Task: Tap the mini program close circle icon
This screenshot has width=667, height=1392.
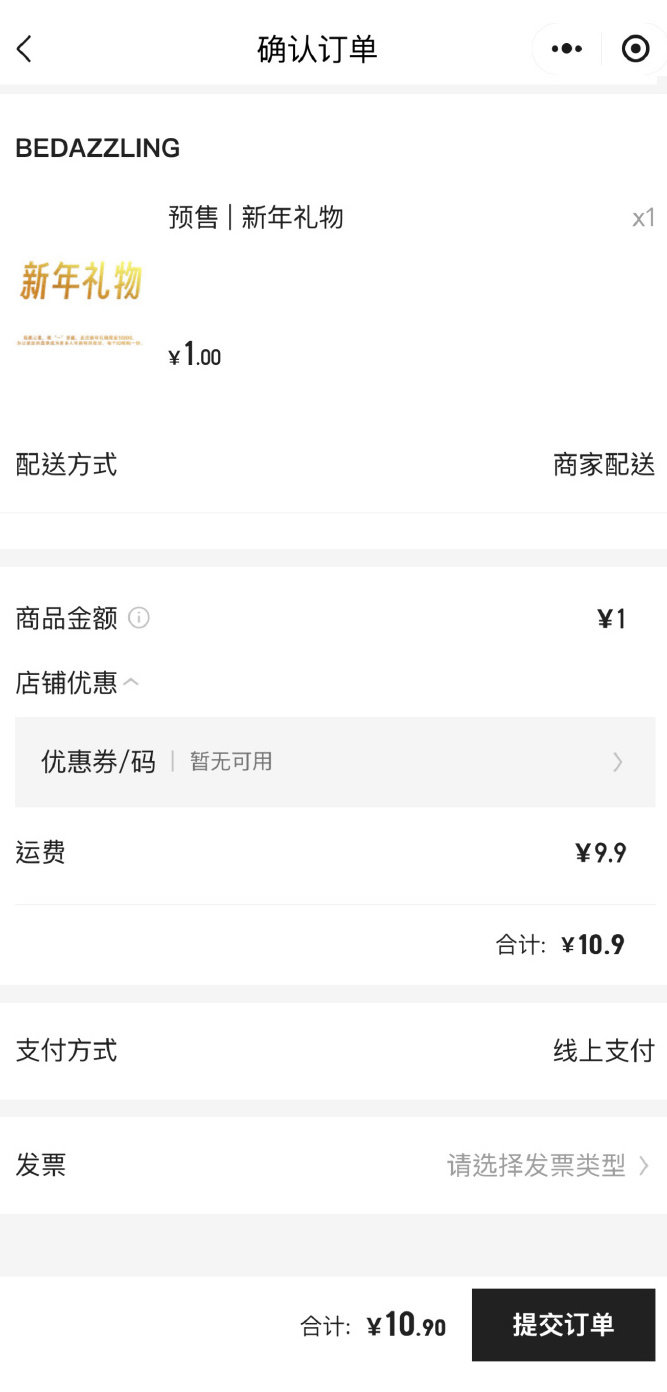Action: pyautogui.click(x=635, y=48)
